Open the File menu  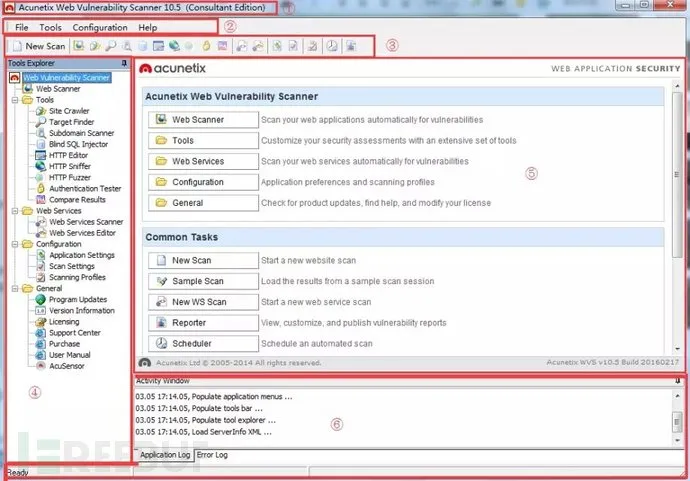(x=22, y=27)
